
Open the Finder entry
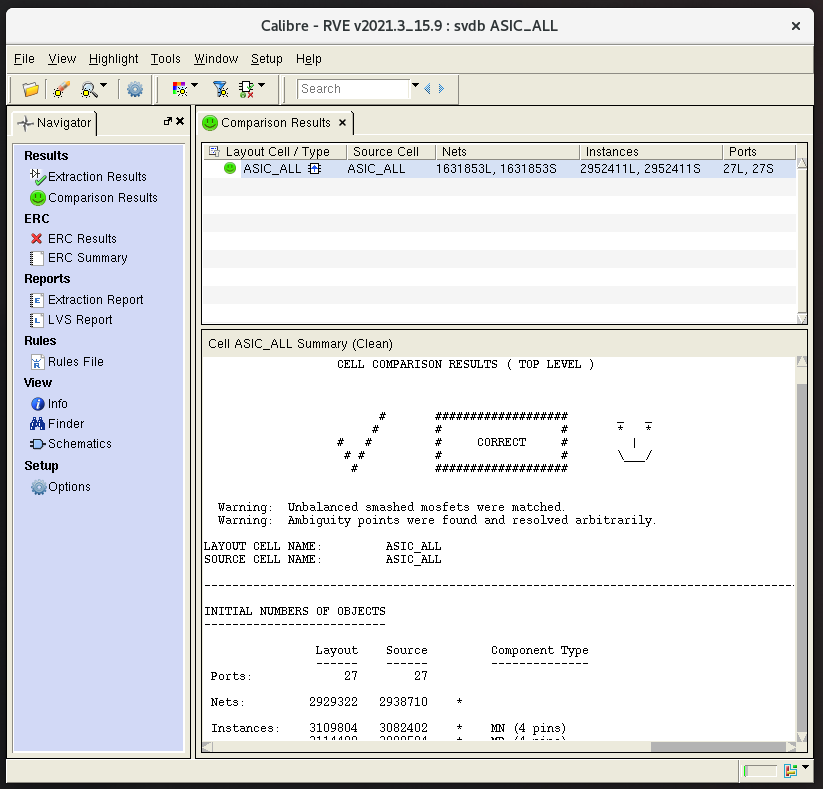pos(57,424)
